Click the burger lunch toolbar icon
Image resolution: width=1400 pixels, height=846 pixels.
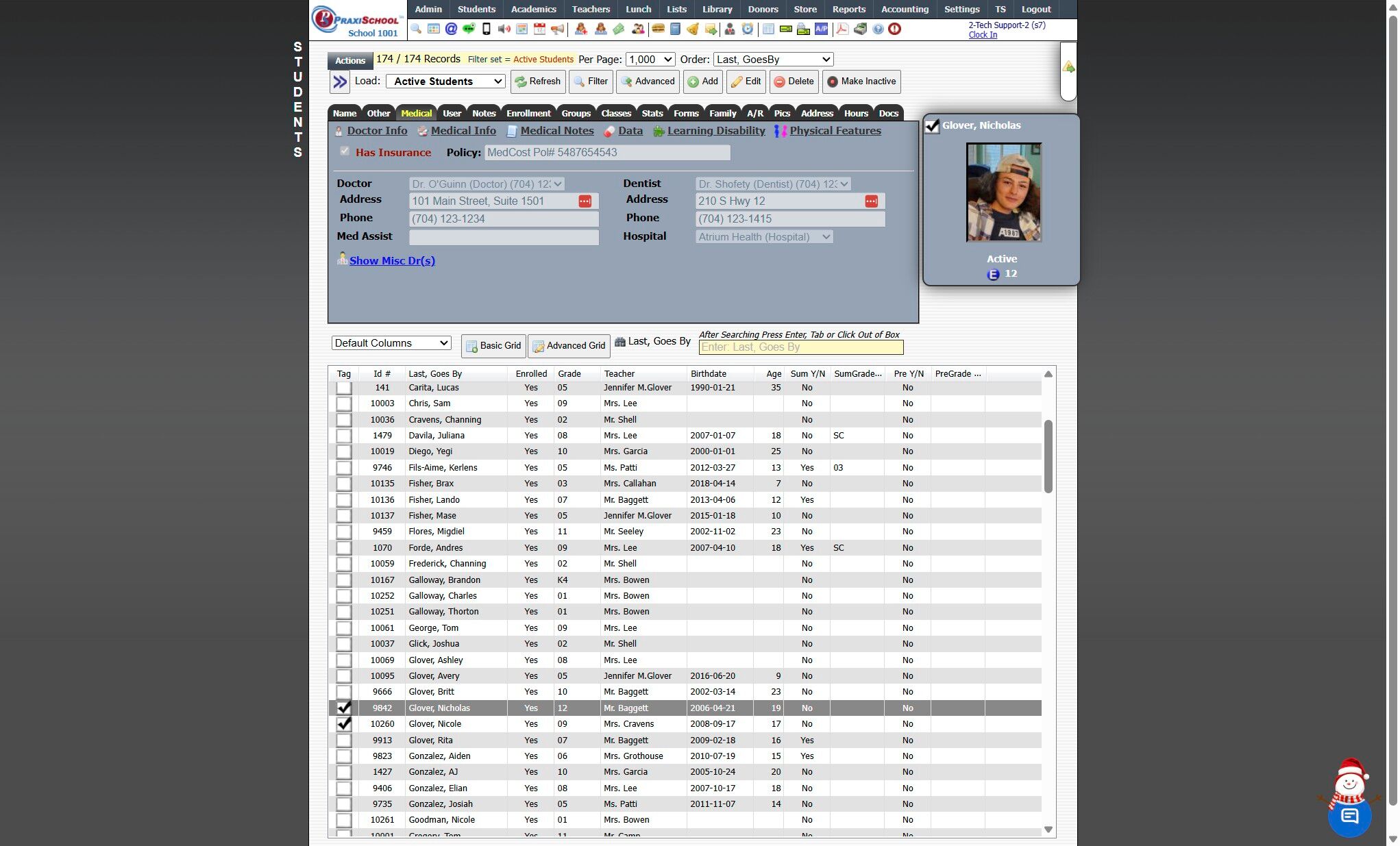[x=658, y=29]
